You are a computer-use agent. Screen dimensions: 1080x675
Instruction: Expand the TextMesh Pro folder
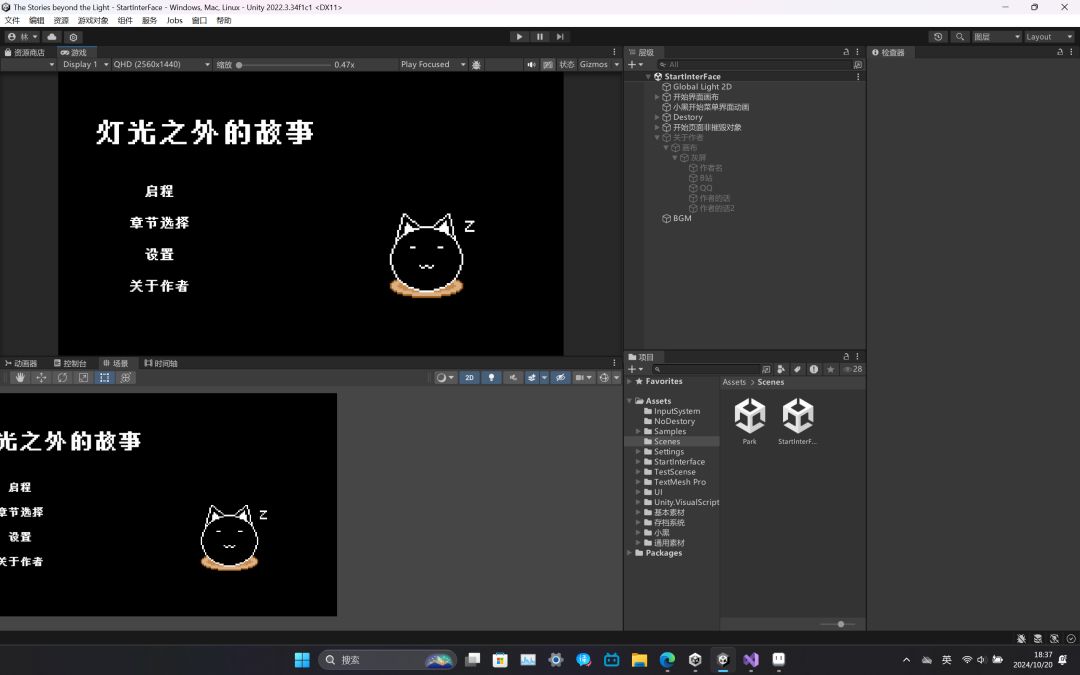(x=638, y=482)
